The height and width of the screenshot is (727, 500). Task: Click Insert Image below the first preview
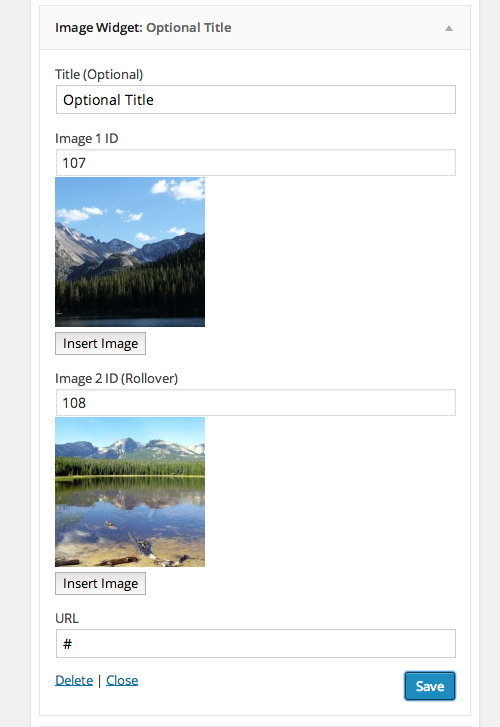[x=100, y=344]
